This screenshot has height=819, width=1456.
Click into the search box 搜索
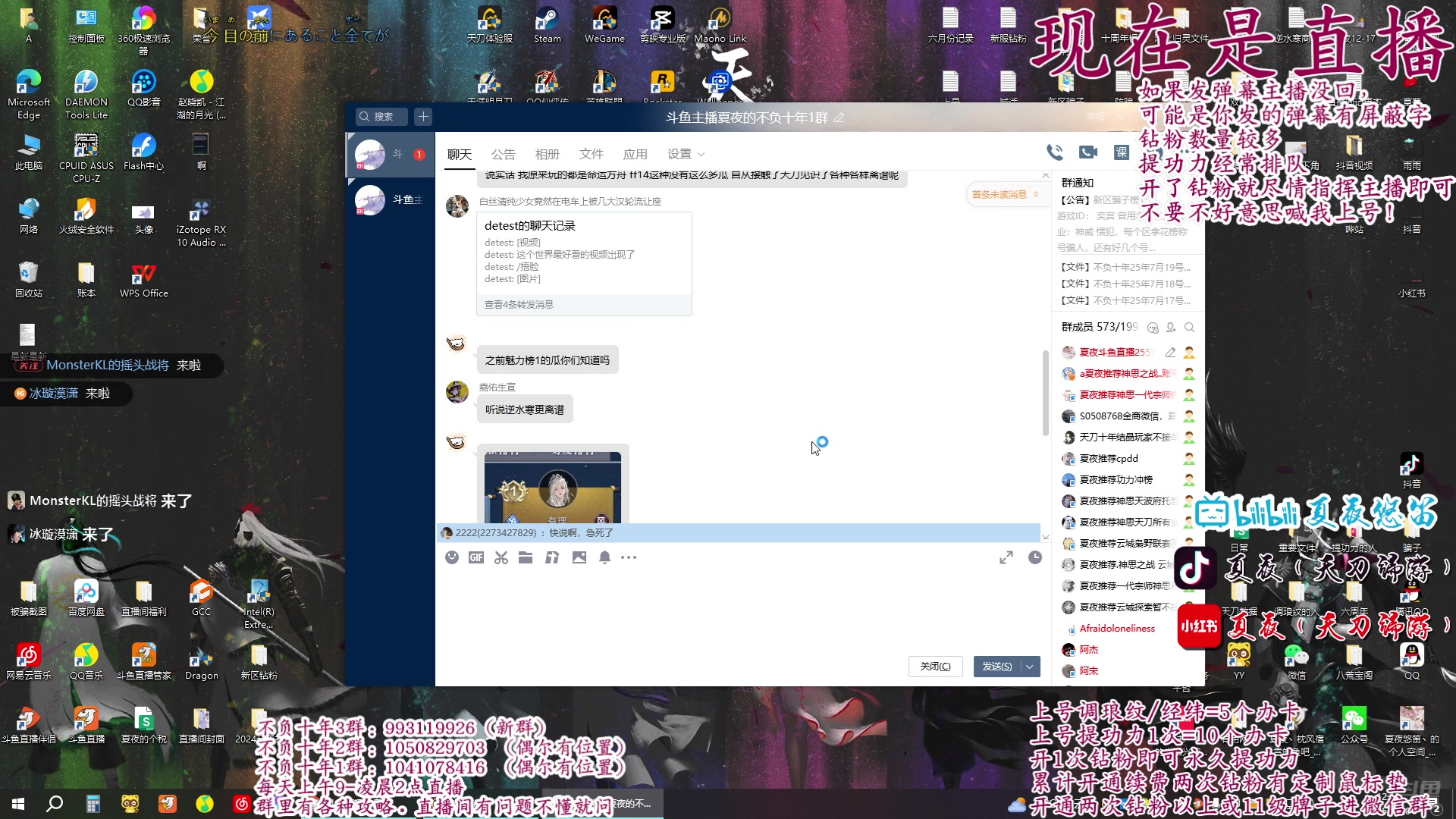(381, 116)
